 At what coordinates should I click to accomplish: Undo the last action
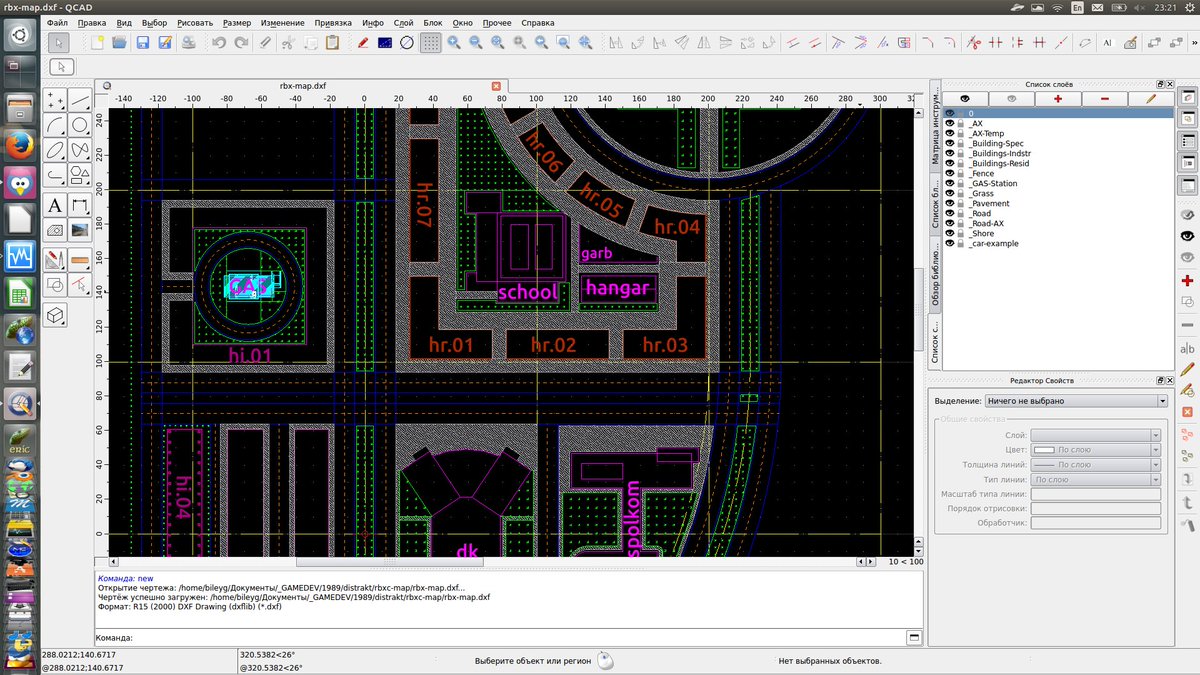tap(218, 42)
